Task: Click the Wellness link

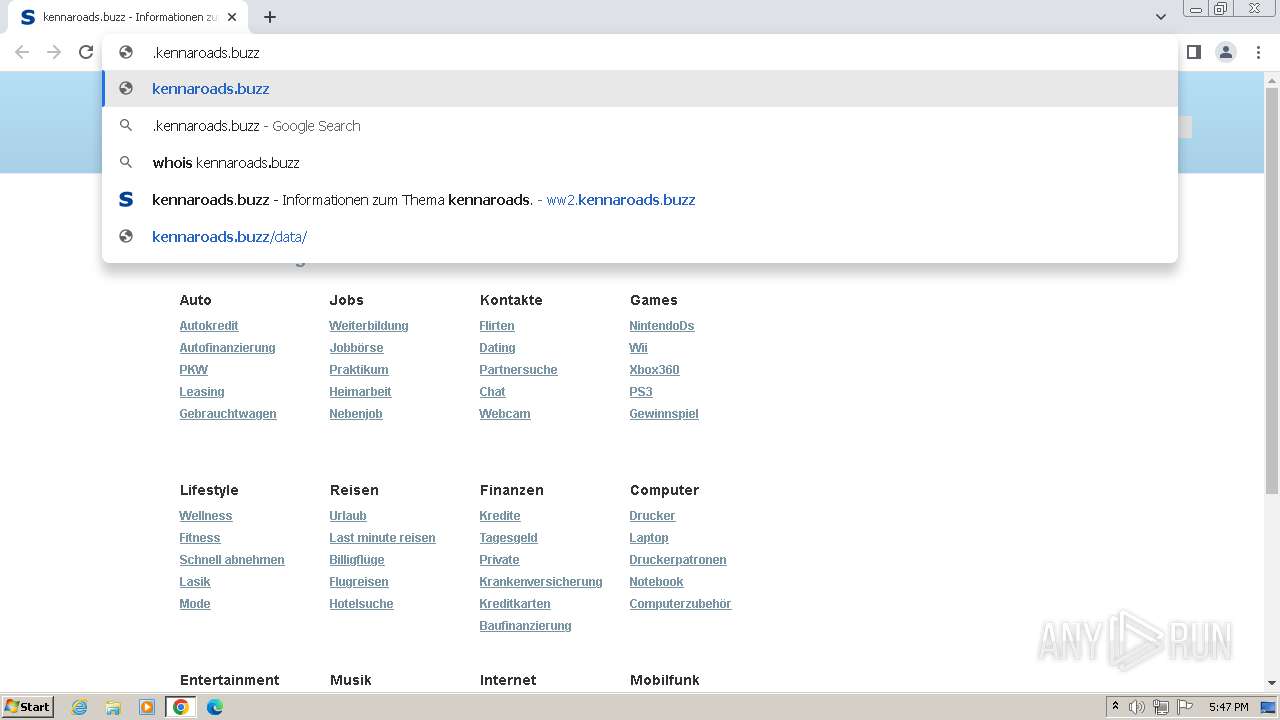Action: click(x=205, y=516)
